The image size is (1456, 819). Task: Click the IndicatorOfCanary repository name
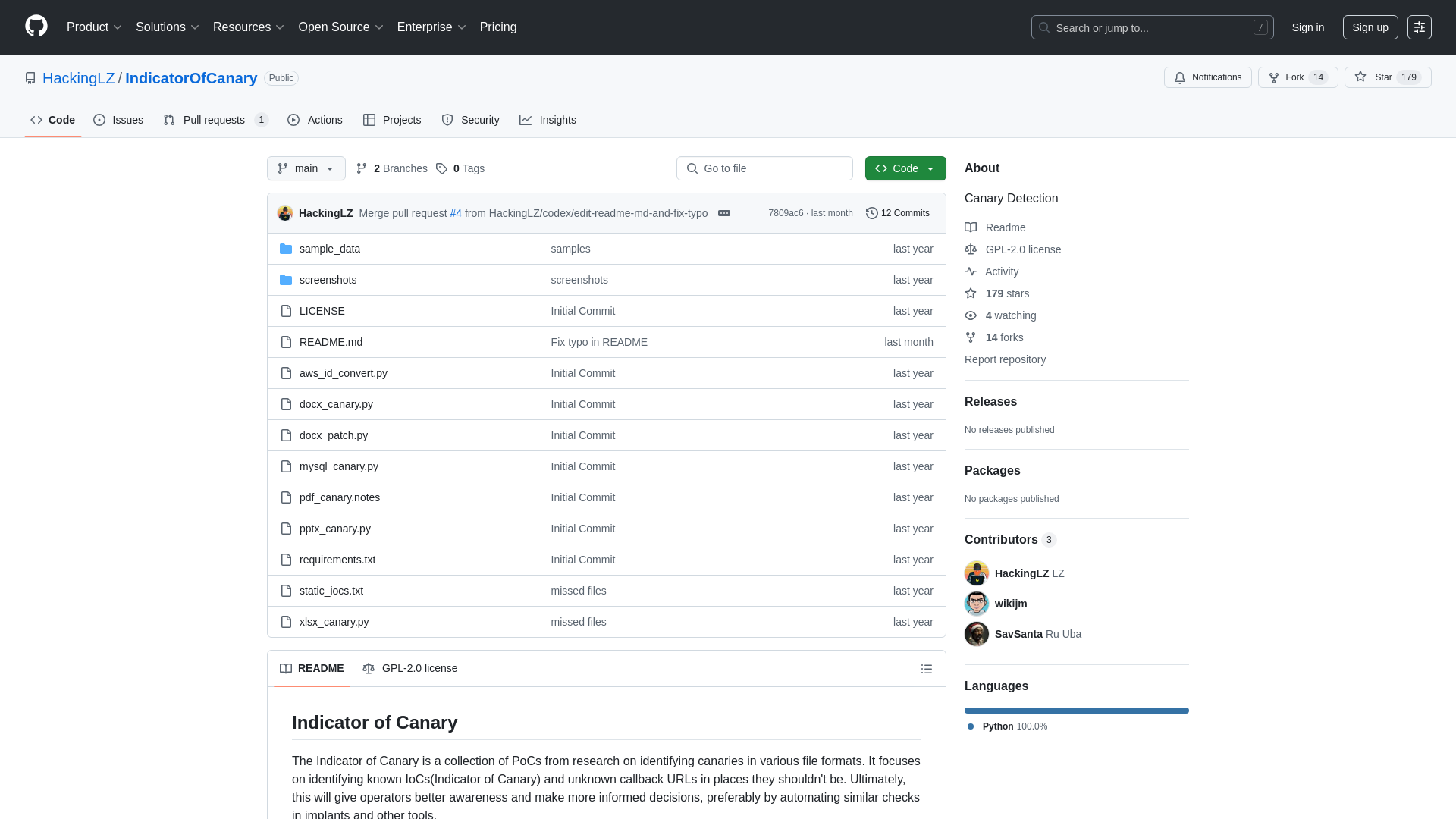click(191, 78)
